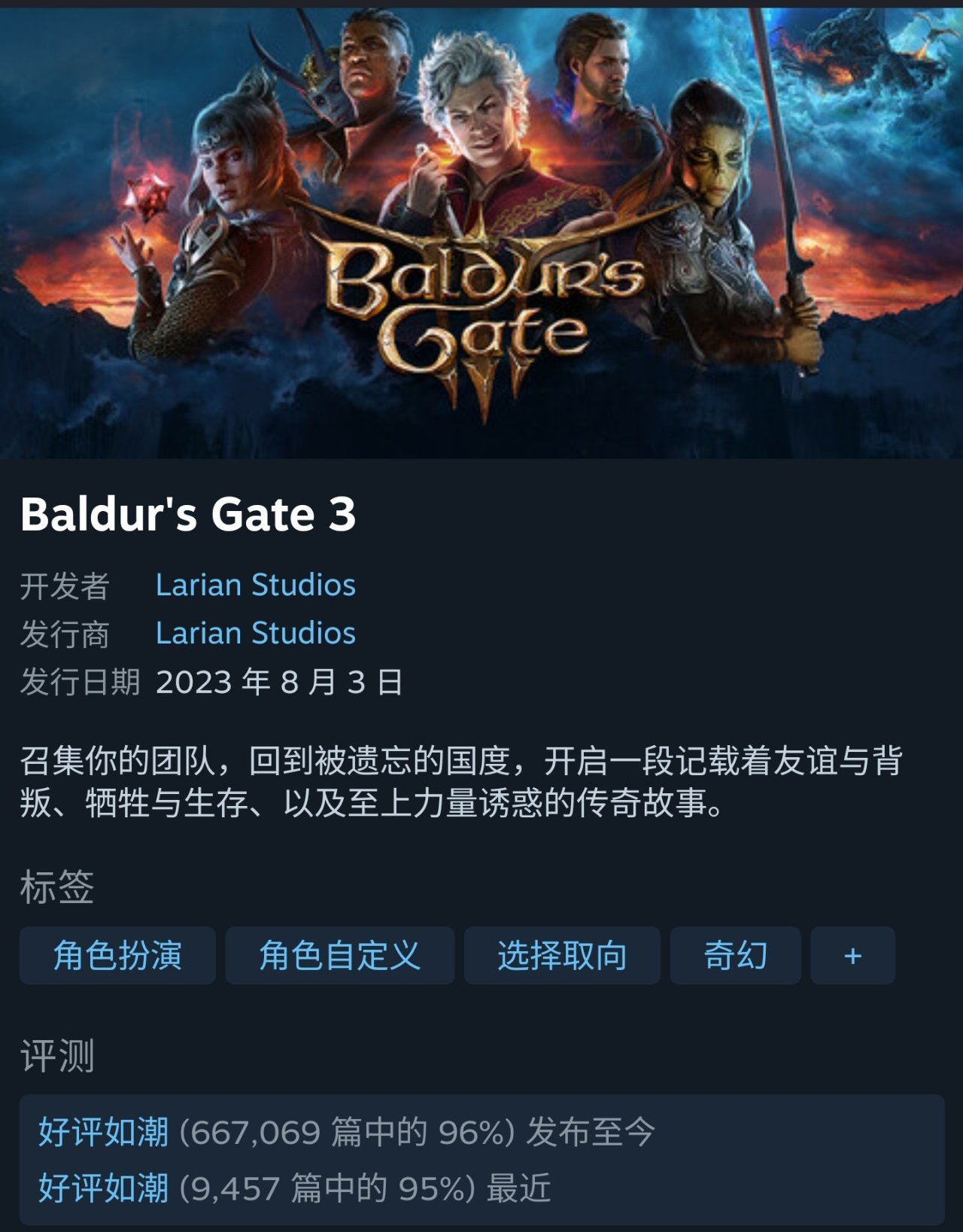Open the all-time 好评如潮 review summary
The height and width of the screenshot is (1232, 963).
click(103, 1132)
